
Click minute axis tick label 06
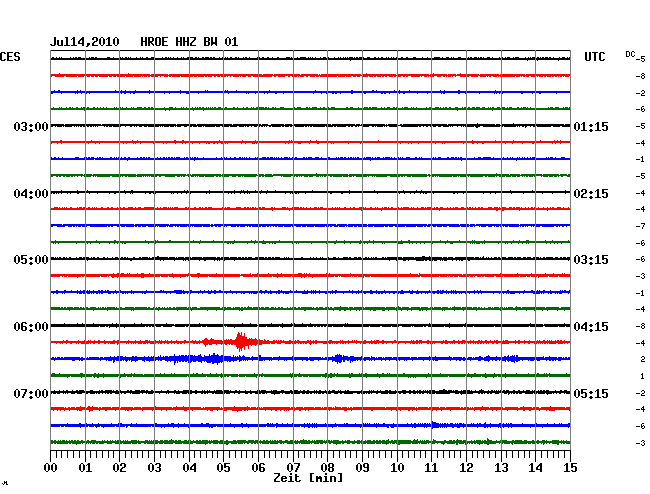point(258,468)
